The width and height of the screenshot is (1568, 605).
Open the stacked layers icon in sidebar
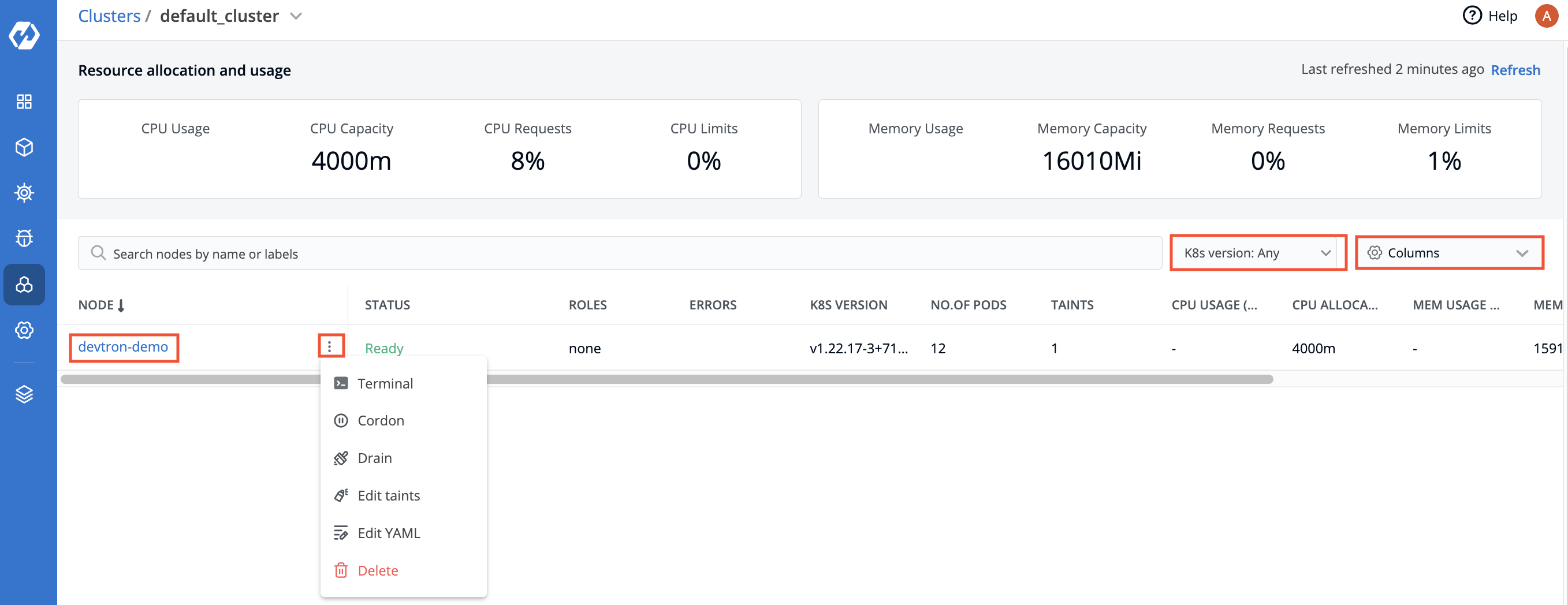point(24,394)
